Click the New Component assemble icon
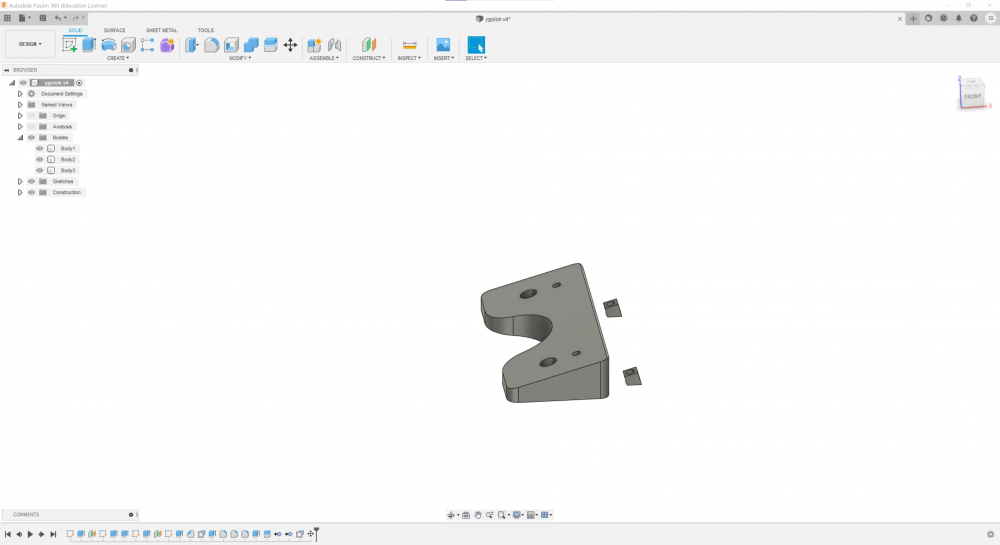 point(314,45)
